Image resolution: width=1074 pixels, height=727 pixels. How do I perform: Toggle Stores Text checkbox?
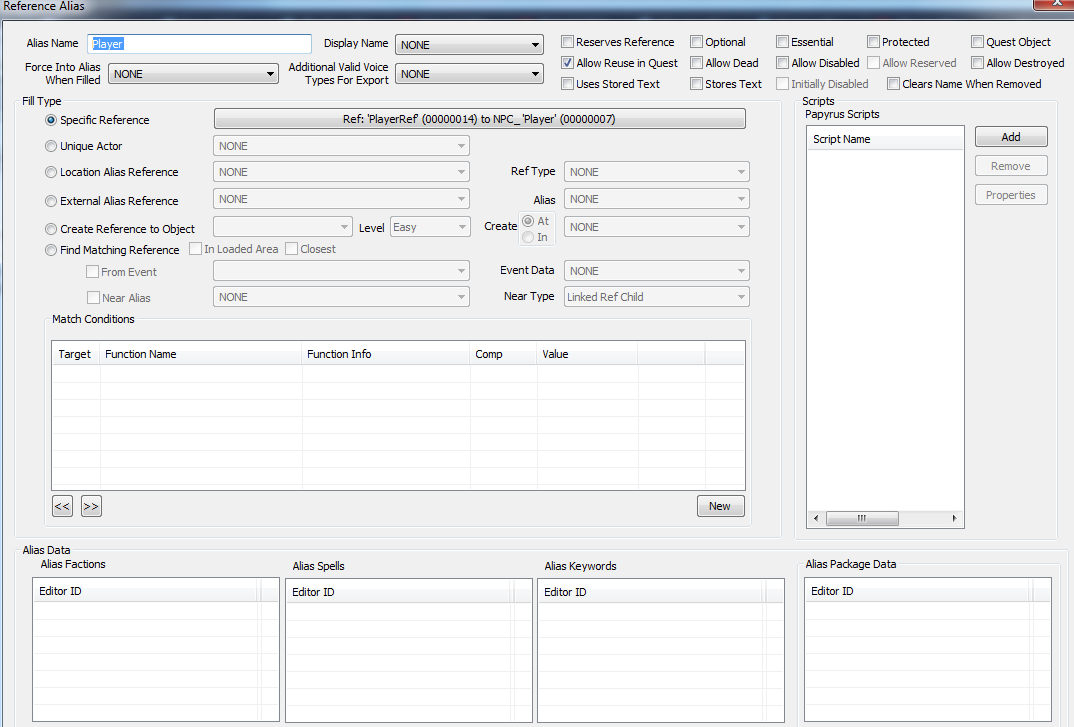tap(697, 84)
